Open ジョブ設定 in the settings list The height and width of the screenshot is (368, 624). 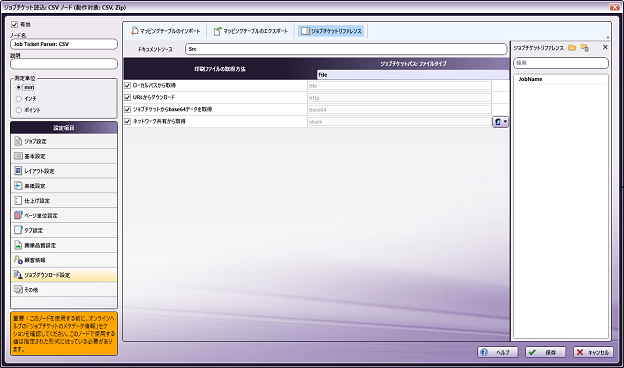coord(64,141)
